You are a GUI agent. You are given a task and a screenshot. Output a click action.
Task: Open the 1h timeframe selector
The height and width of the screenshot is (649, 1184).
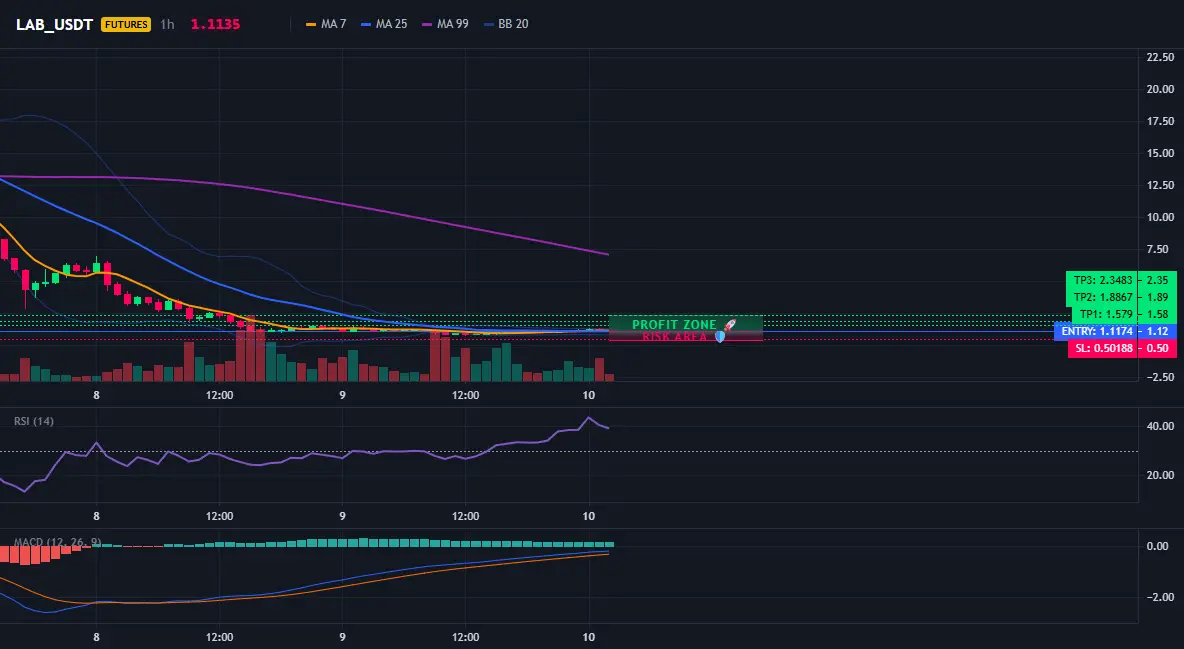tap(167, 24)
